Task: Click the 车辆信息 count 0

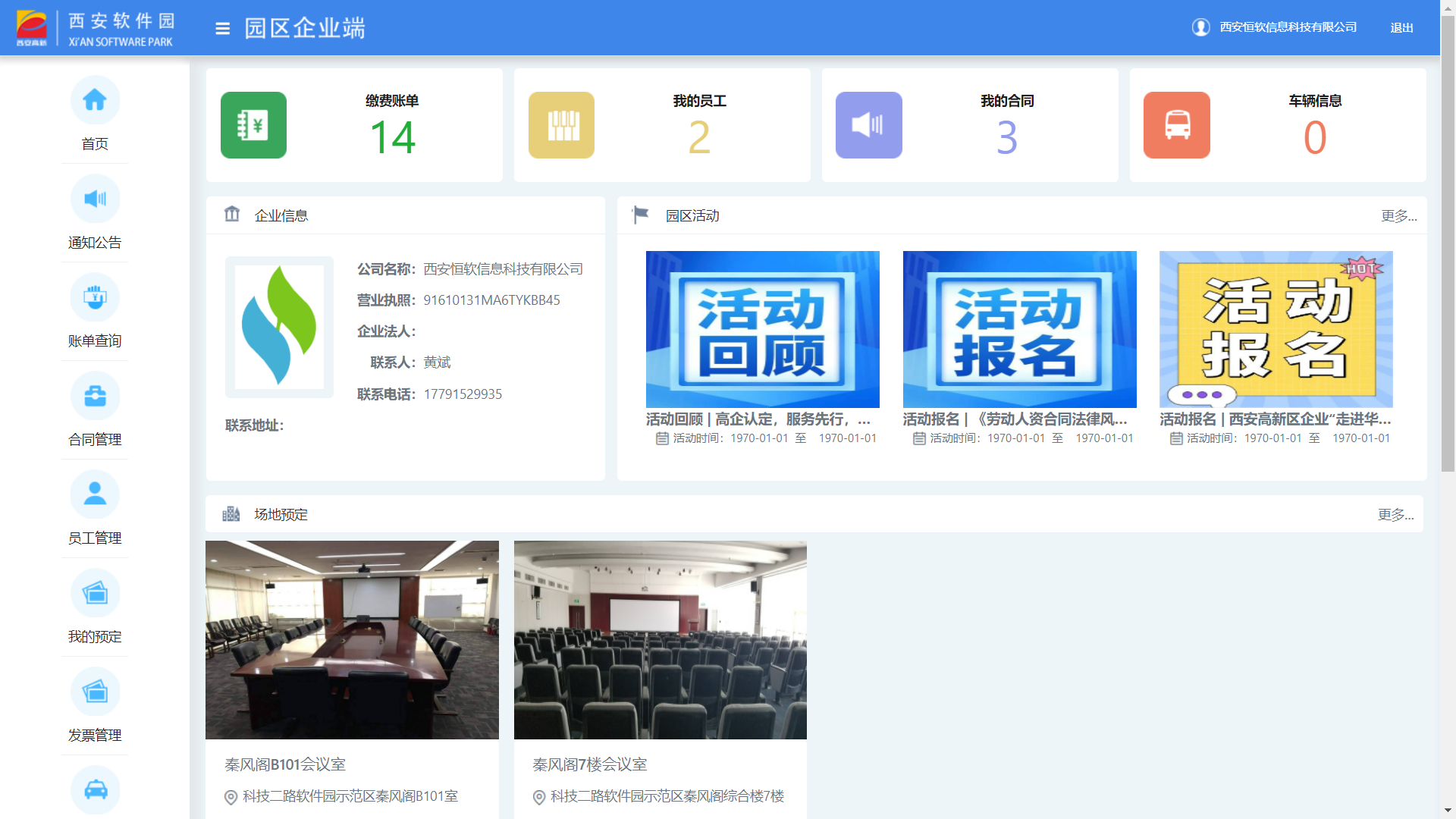Action: point(1315,138)
